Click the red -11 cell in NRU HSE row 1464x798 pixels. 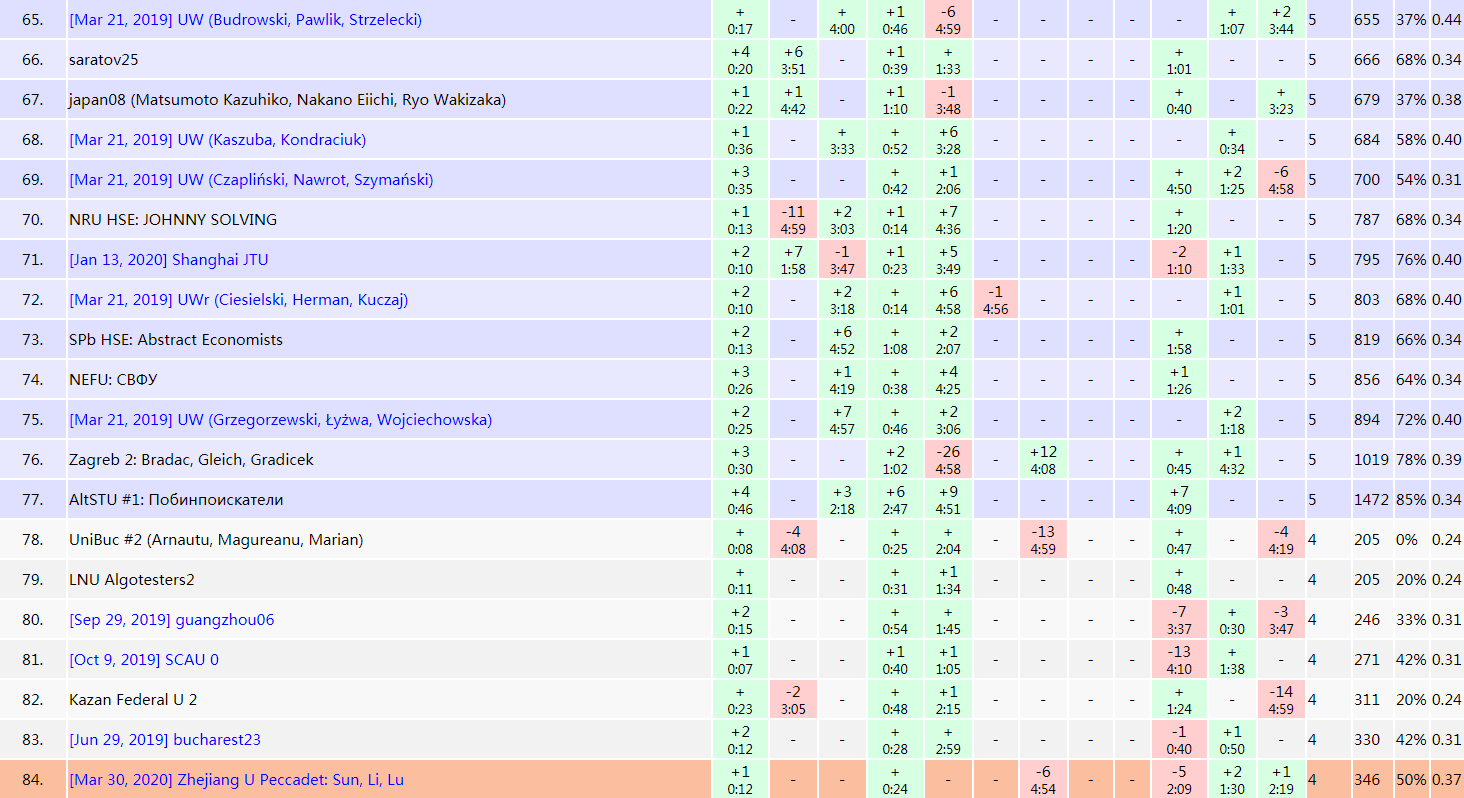[x=793, y=220]
